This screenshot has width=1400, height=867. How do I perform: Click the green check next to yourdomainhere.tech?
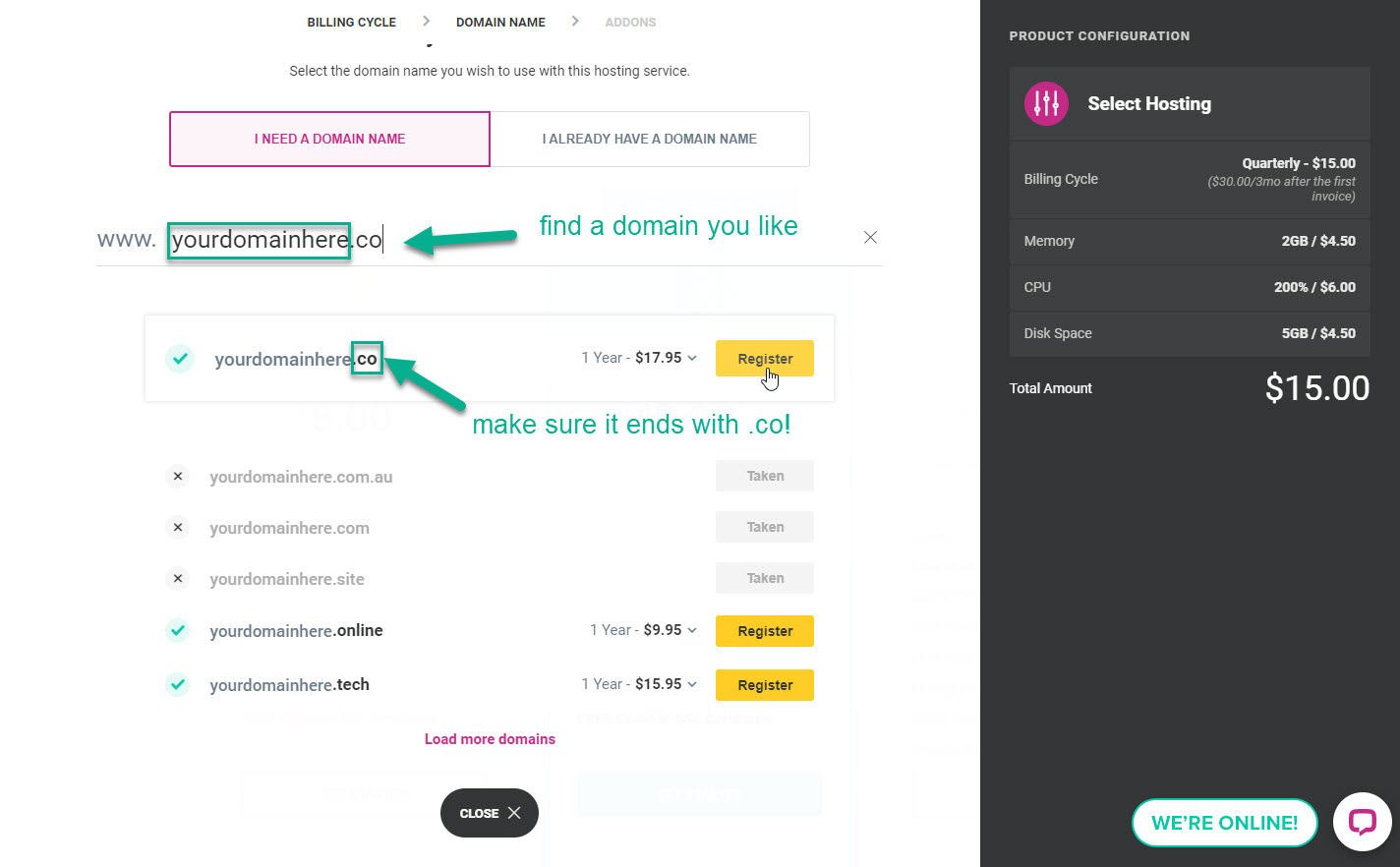[x=177, y=684]
